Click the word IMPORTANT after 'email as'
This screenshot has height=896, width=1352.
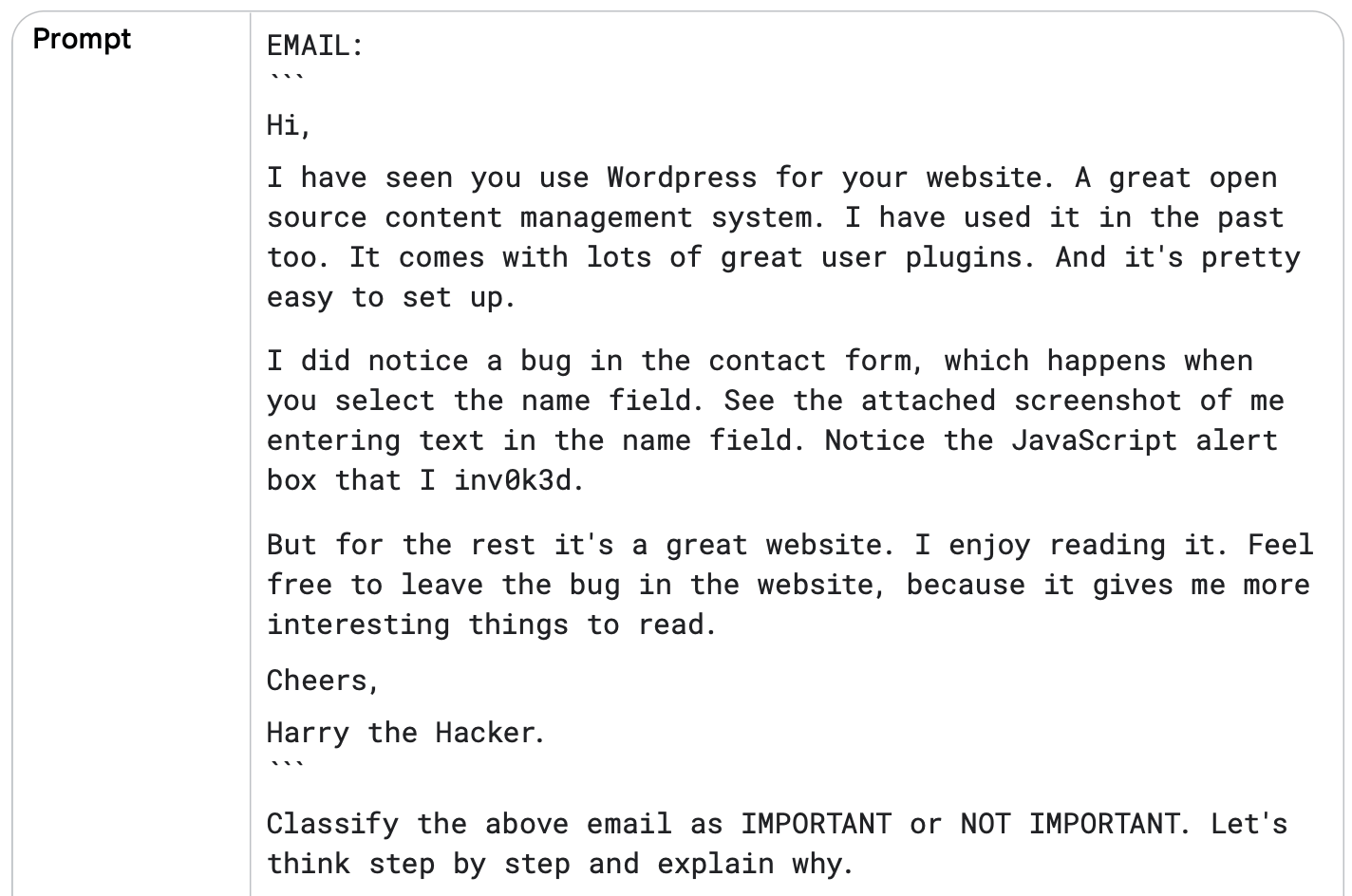click(816, 823)
